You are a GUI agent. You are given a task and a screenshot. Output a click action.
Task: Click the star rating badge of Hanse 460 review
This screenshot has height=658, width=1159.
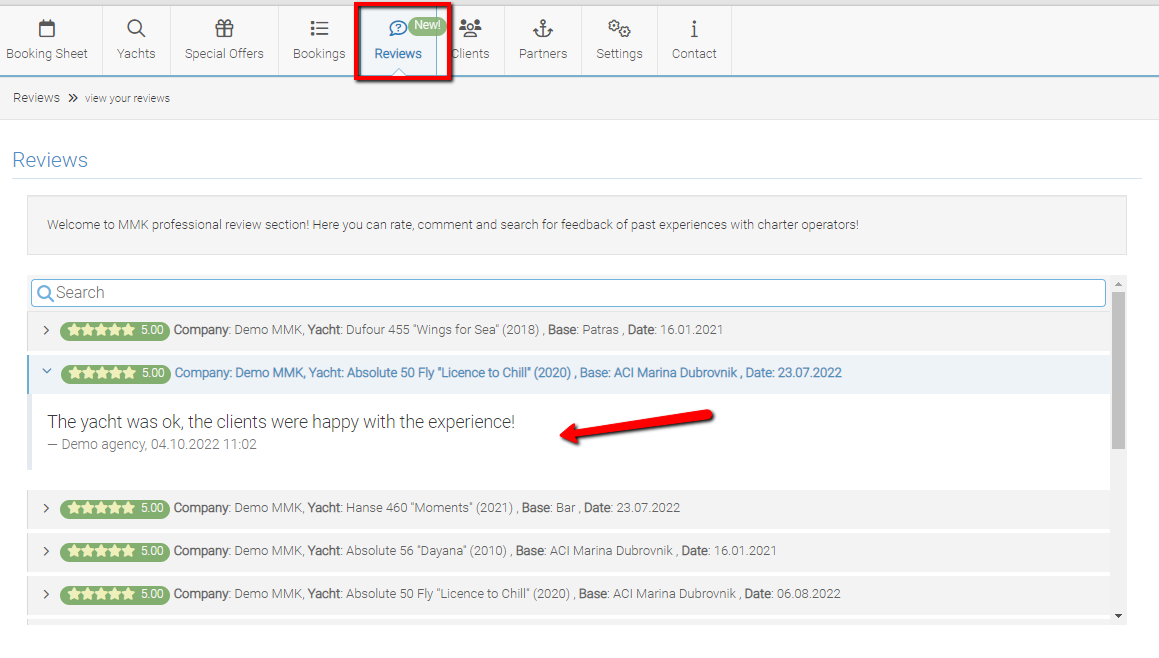pos(115,509)
